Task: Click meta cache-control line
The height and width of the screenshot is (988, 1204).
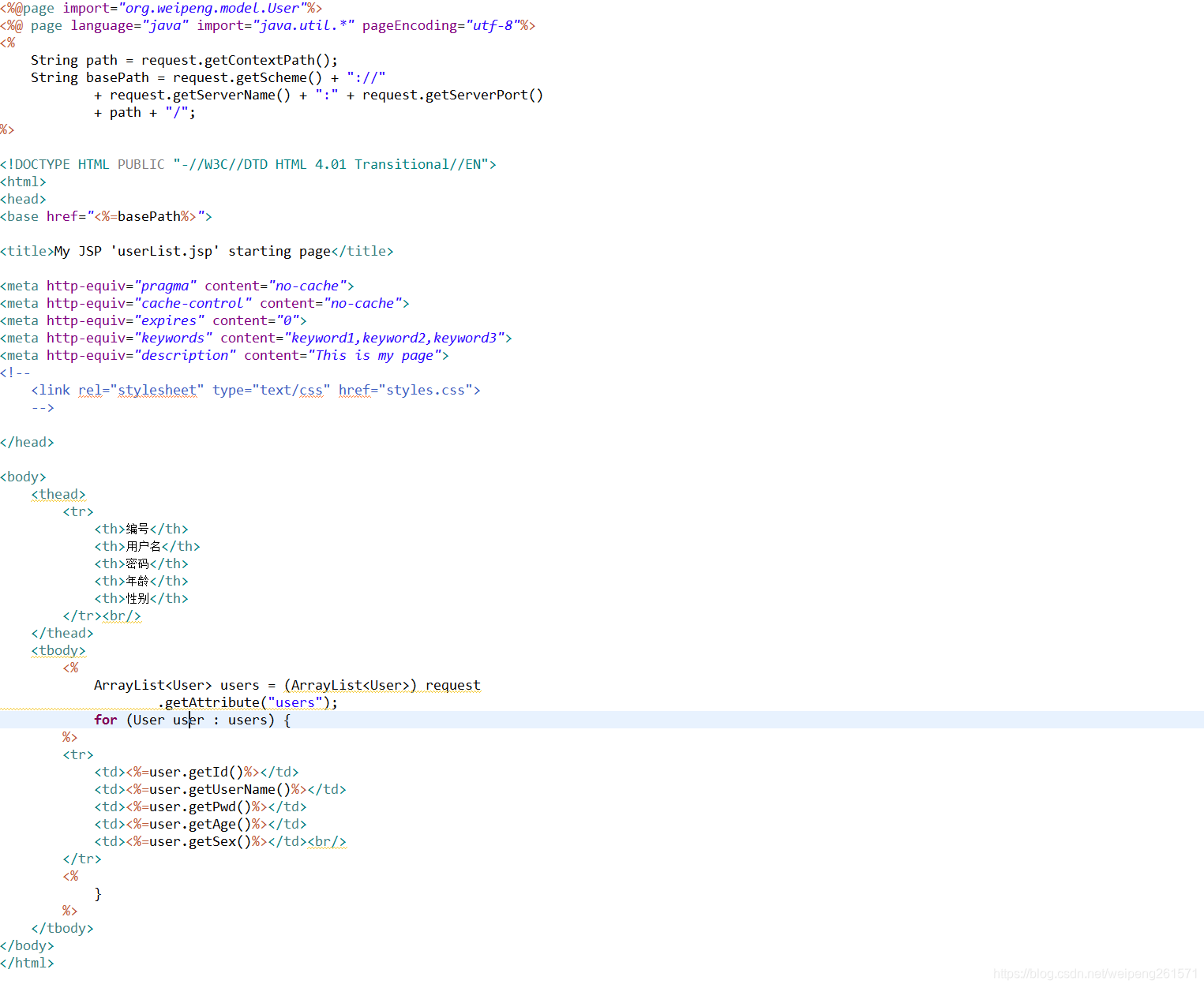Action: [x=204, y=303]
